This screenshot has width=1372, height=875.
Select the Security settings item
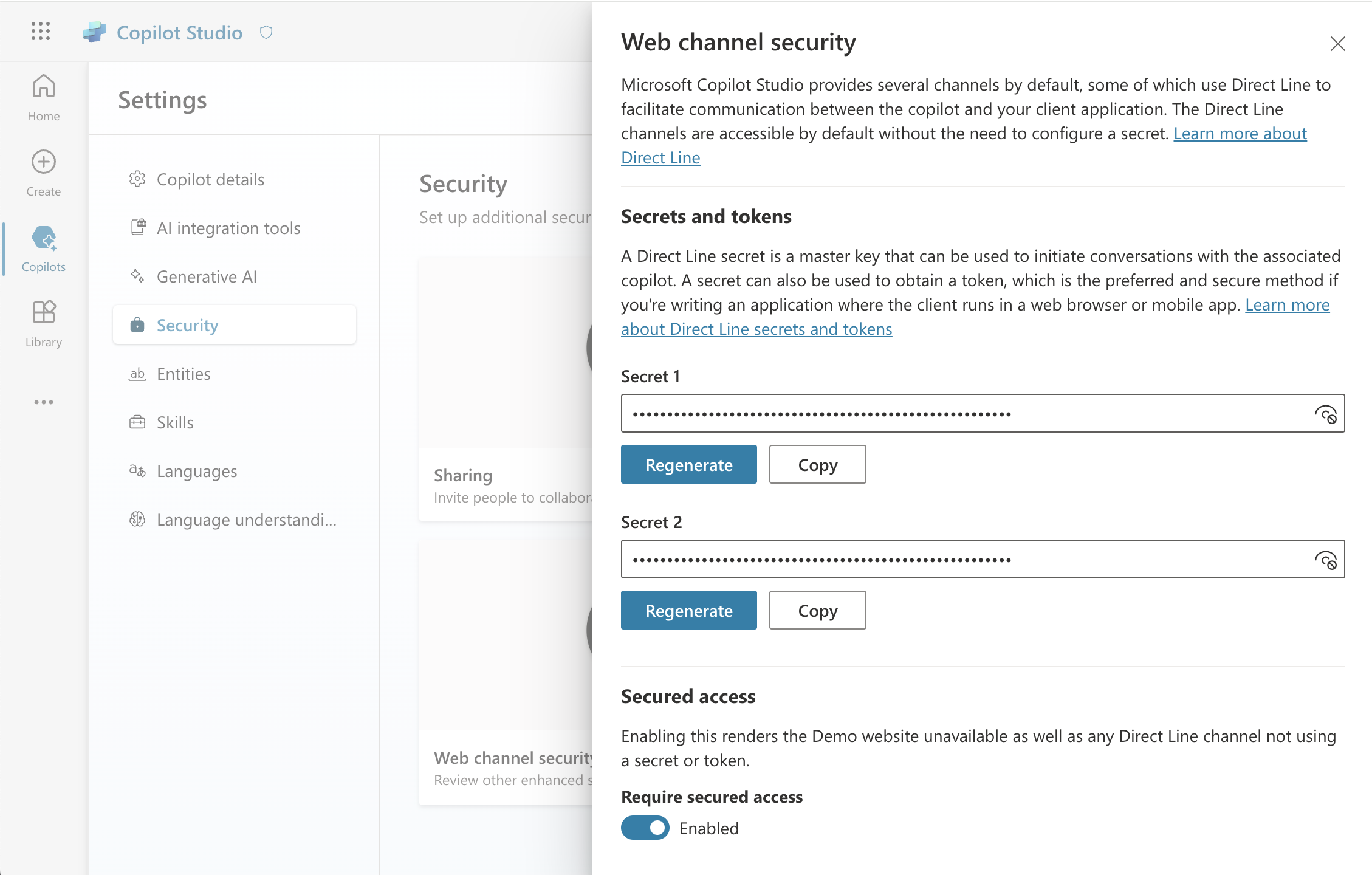[x=235, y=325]
